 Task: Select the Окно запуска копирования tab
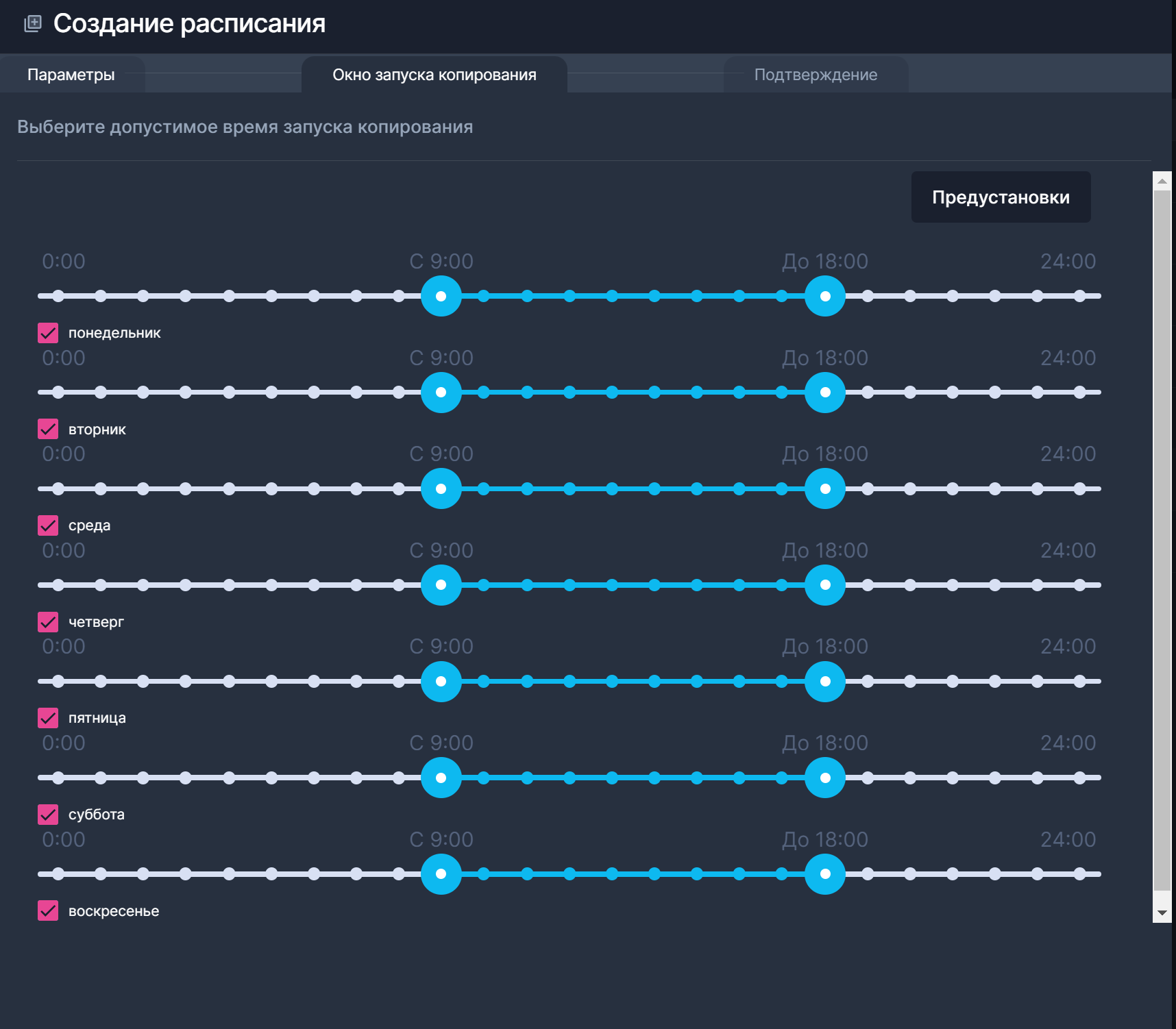click(434, 75)
